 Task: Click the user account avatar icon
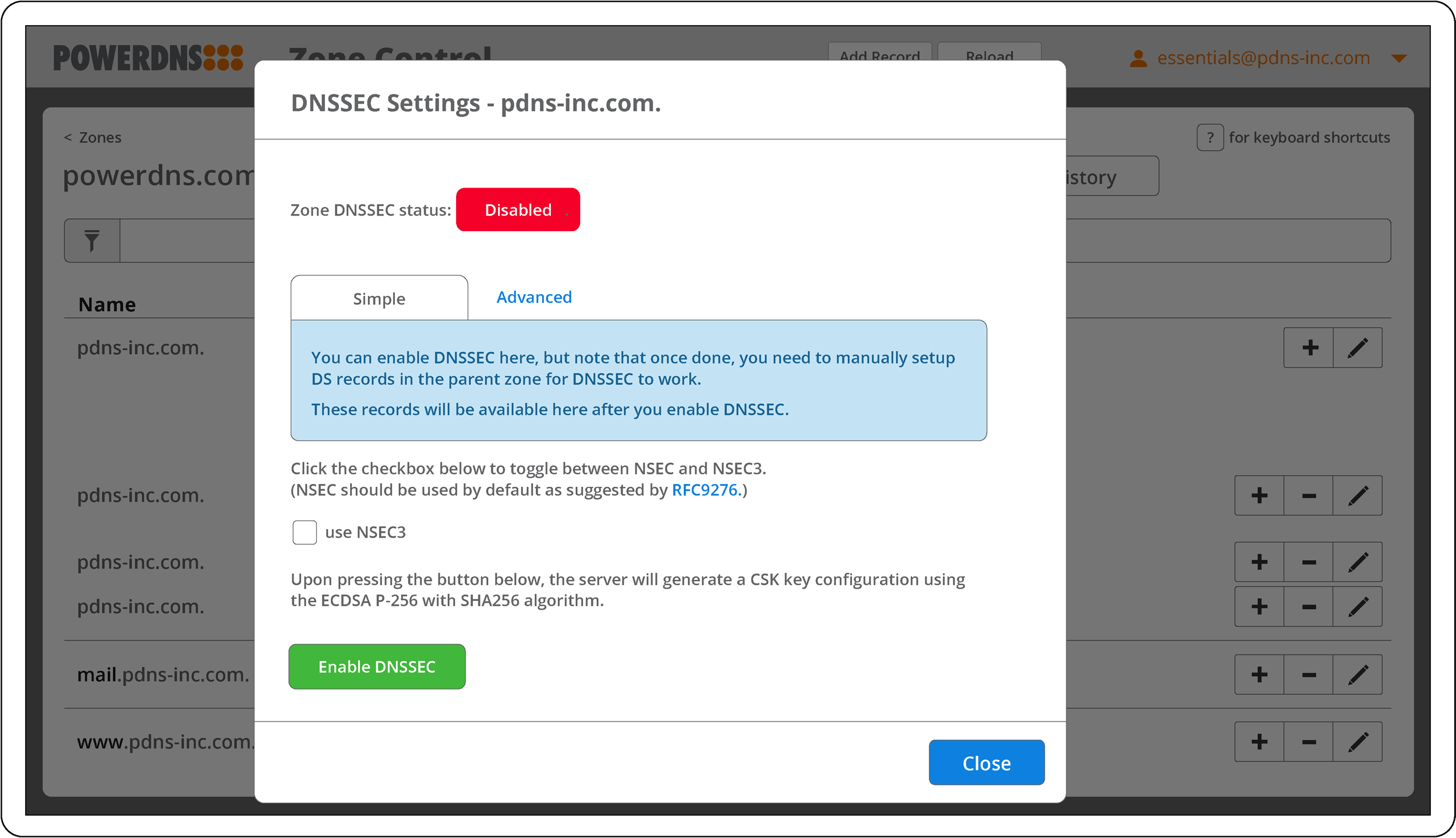[1138, 58]
